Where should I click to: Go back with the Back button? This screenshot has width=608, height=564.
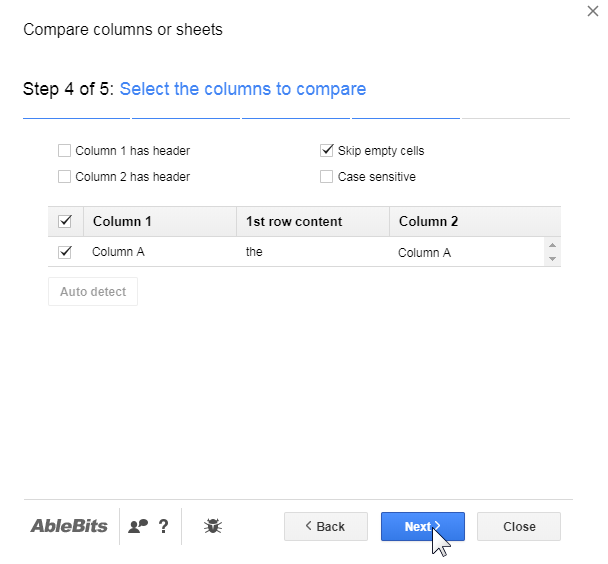point(325,526)
